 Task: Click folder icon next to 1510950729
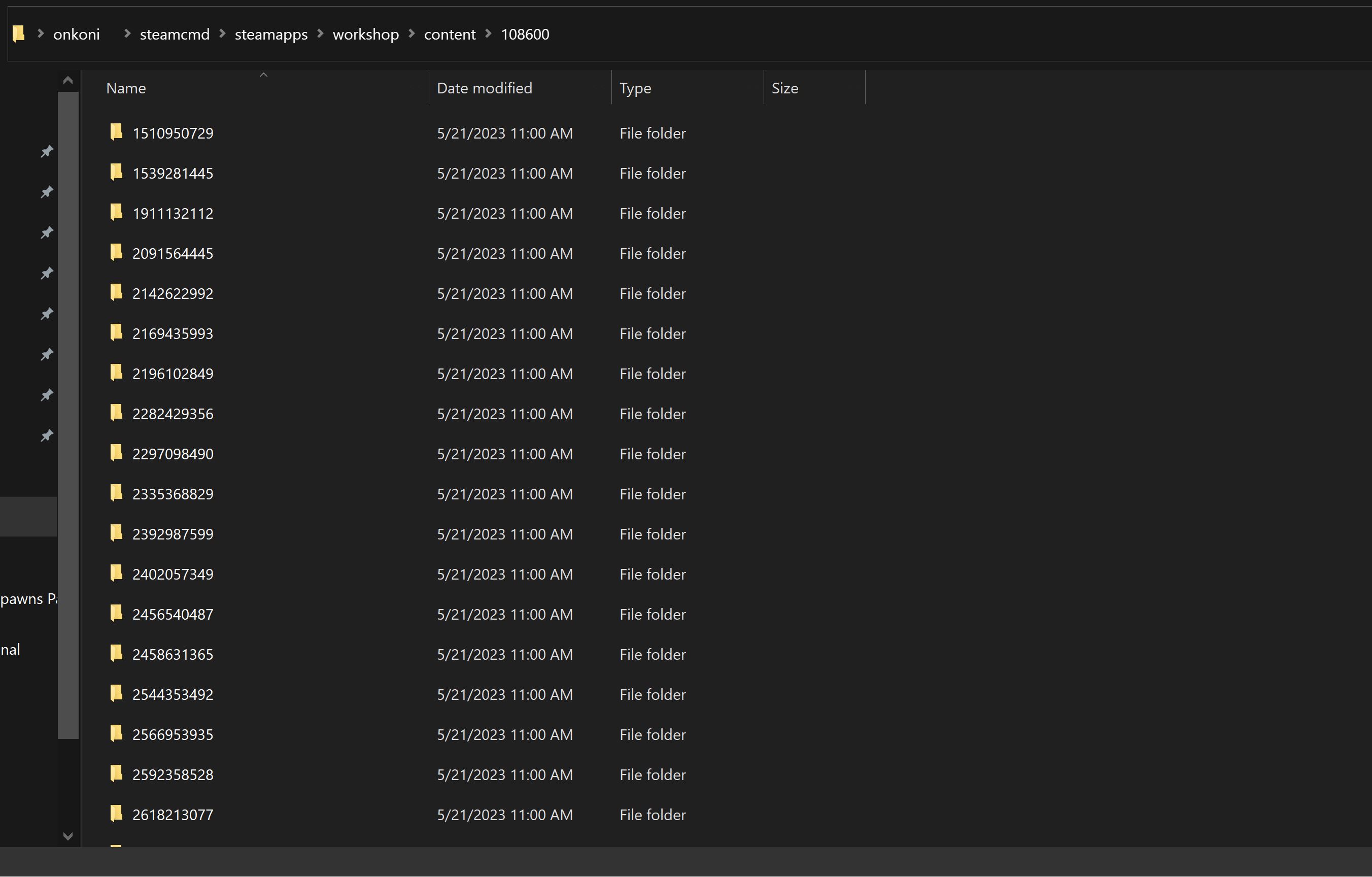[x=116, y=132]
